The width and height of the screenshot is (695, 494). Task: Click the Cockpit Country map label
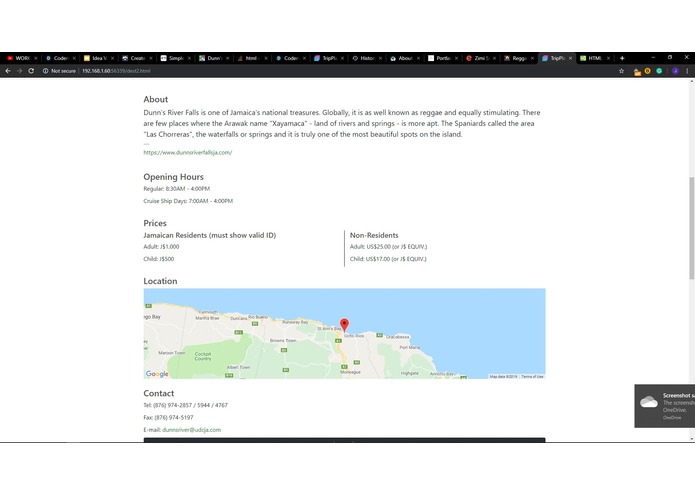[x=203, y=356]
